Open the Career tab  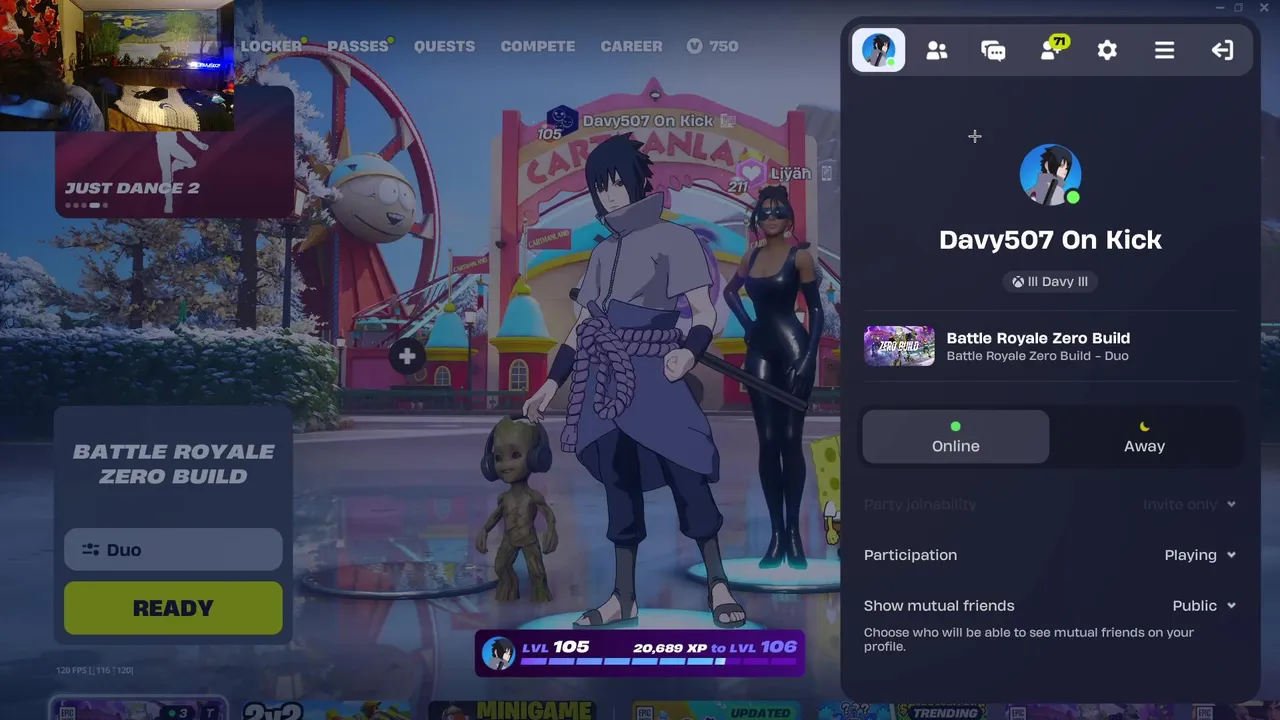pyautogui.click(x=631, y=46)
